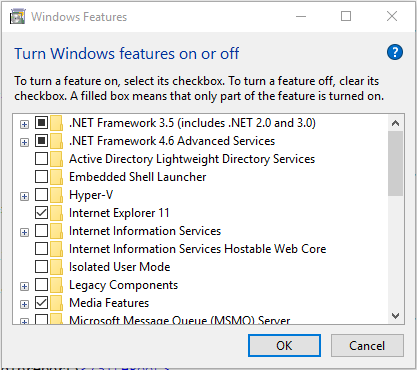
Task: Confirm changes with the OK button
Action: [x=284, y=346]
